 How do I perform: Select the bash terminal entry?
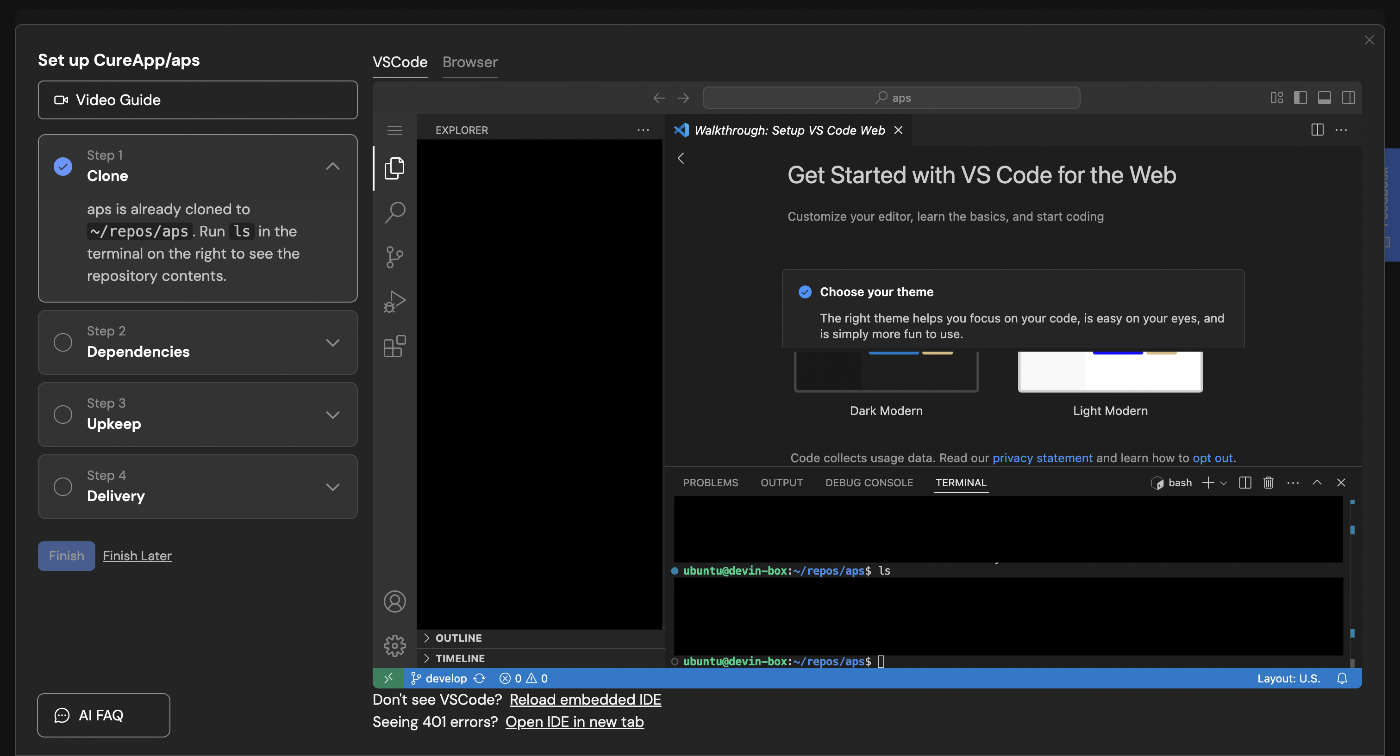point(1172,482)
